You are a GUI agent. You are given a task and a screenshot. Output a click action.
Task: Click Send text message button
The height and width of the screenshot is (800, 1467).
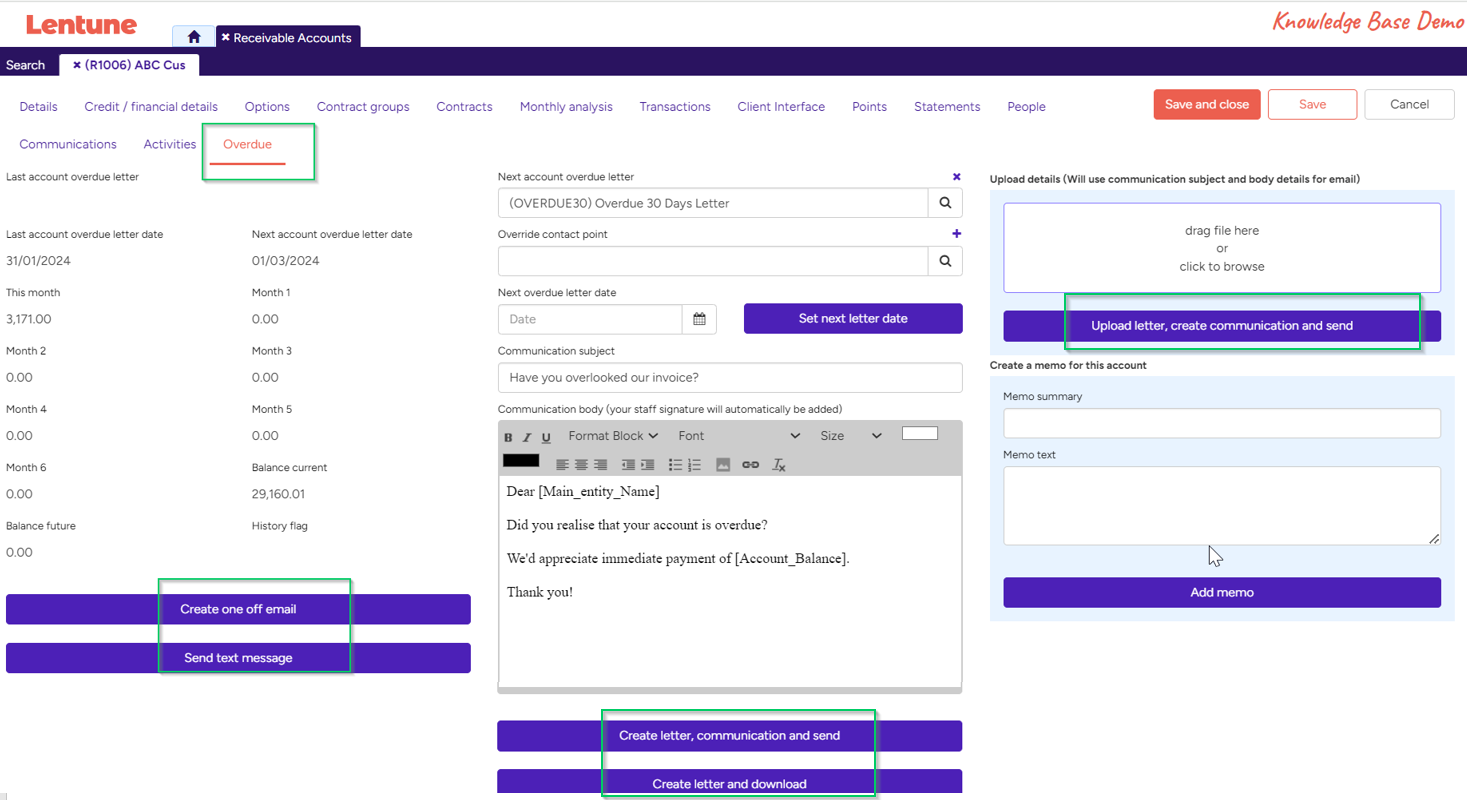click(238, 658)
